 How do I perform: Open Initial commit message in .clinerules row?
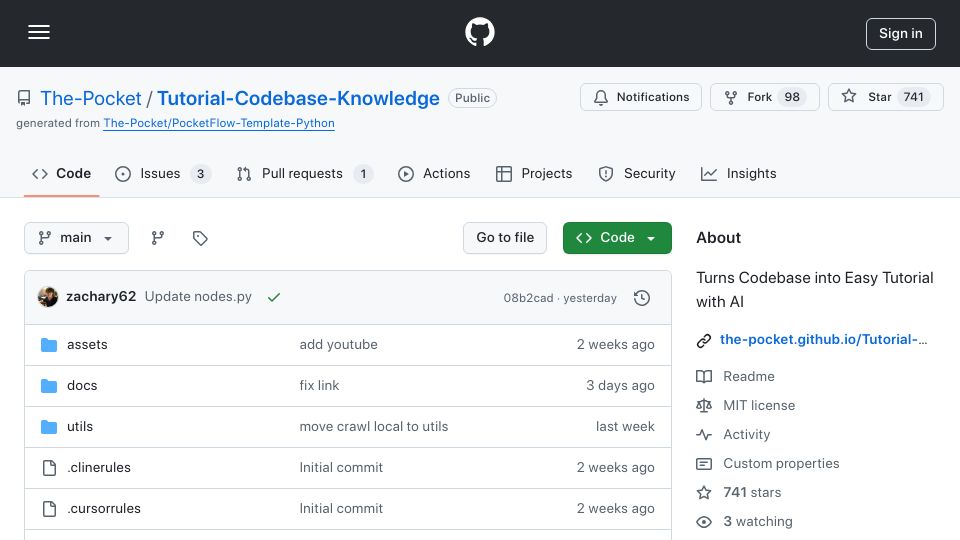(341, 468)
